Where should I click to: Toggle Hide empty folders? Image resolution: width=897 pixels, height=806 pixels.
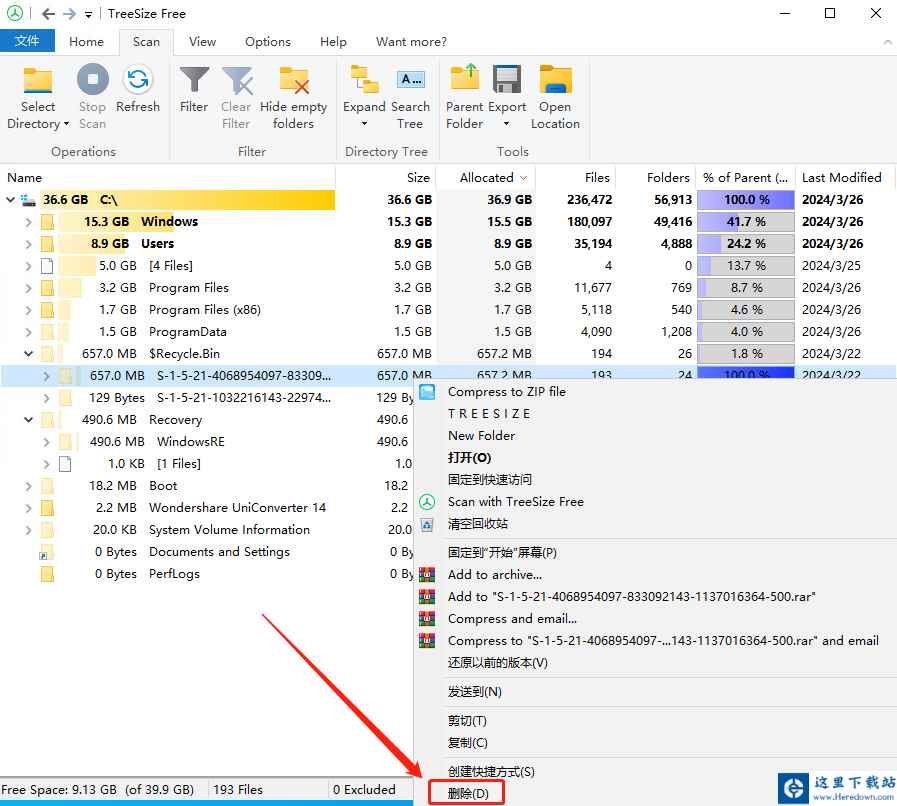pyautogui.click(x=293, y=98)
